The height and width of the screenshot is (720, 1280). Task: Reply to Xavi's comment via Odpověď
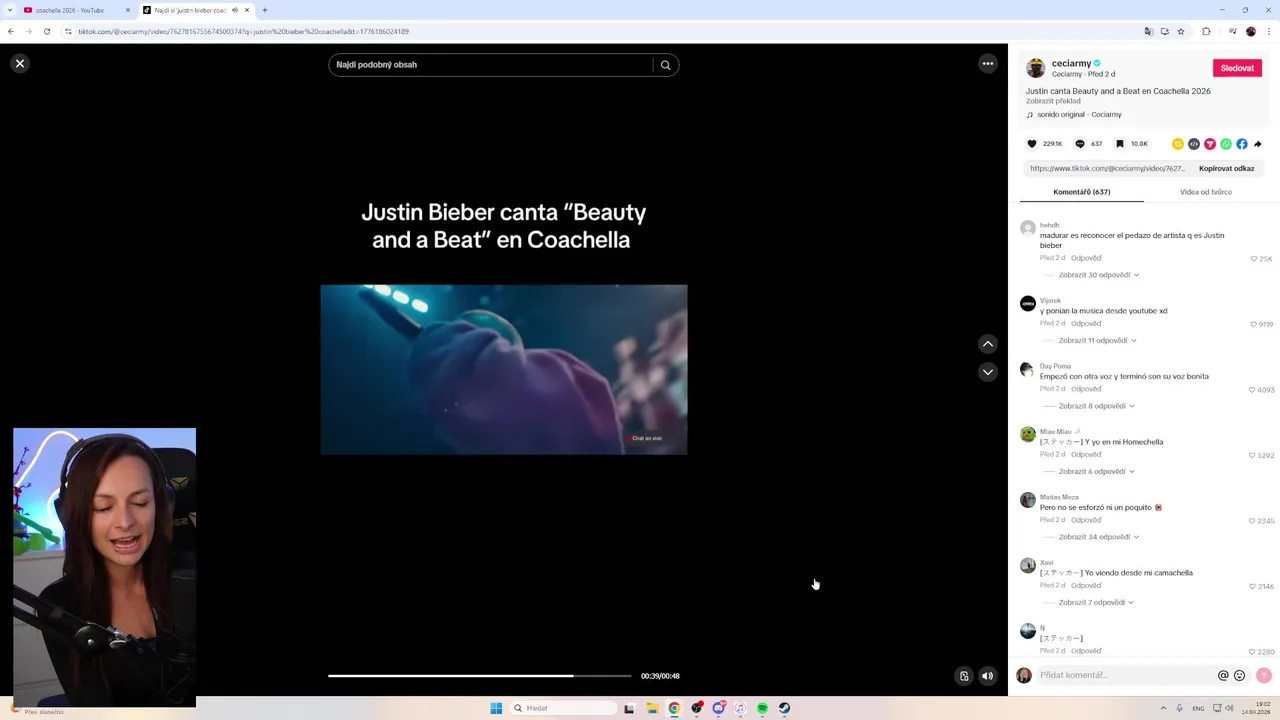coord(1086,585)
